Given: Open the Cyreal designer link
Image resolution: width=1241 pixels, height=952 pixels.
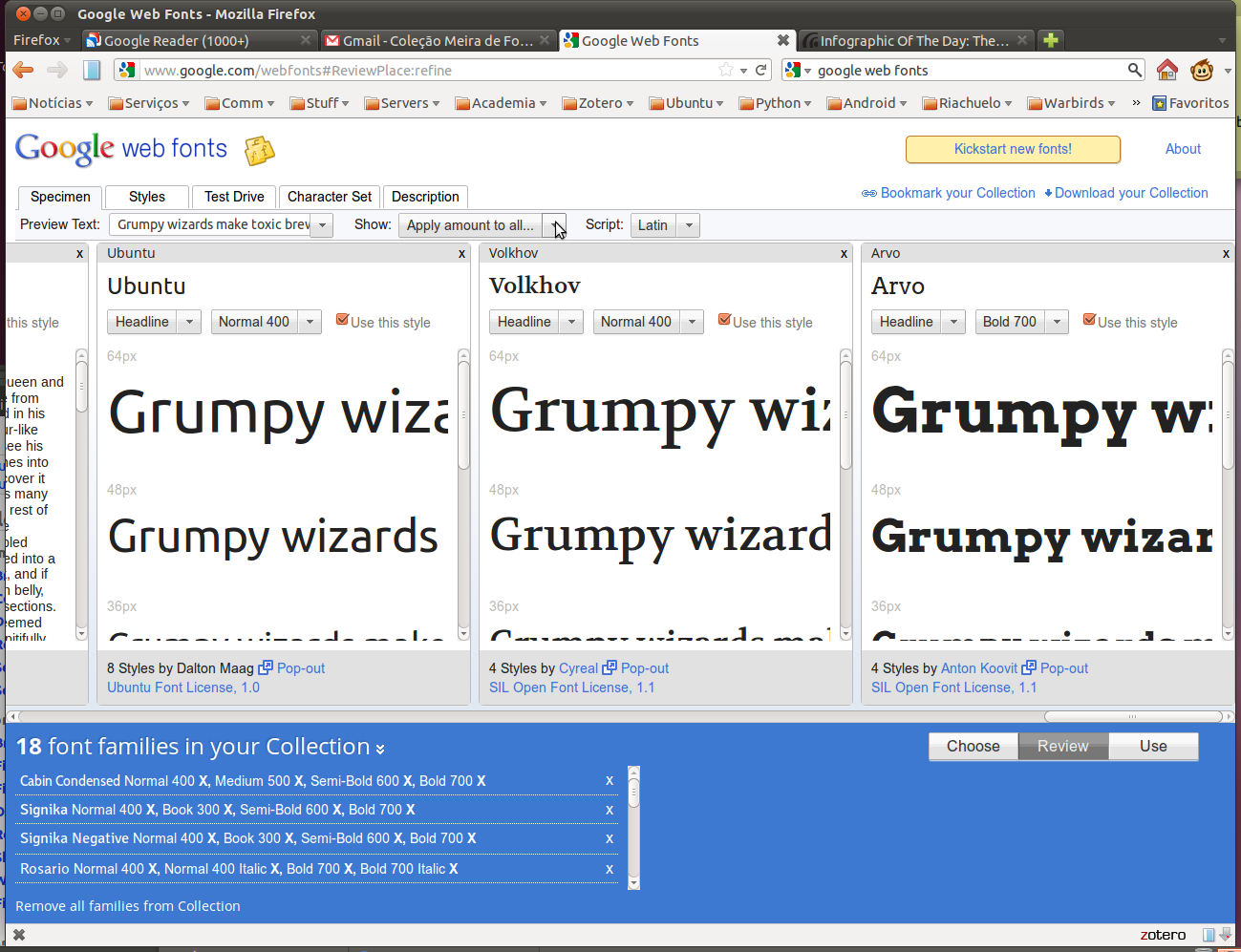Looking at the screenshot, I should (x=578, y=668).
